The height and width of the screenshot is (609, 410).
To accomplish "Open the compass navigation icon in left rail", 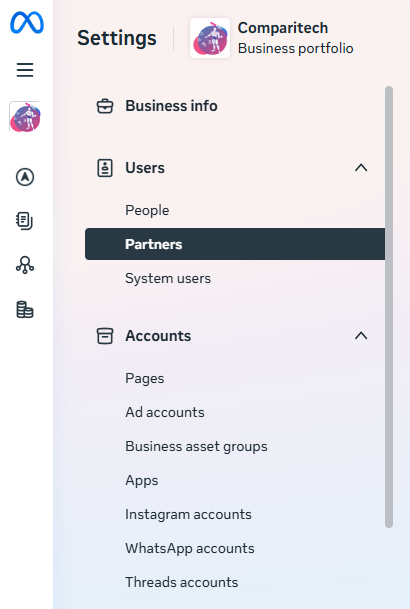I will point(25,177).
